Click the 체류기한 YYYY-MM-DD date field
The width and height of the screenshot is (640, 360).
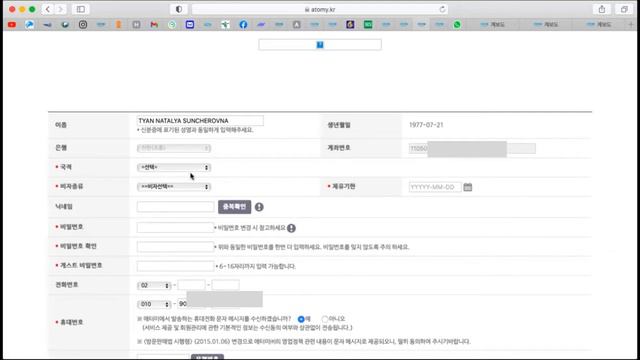point(435,187)
